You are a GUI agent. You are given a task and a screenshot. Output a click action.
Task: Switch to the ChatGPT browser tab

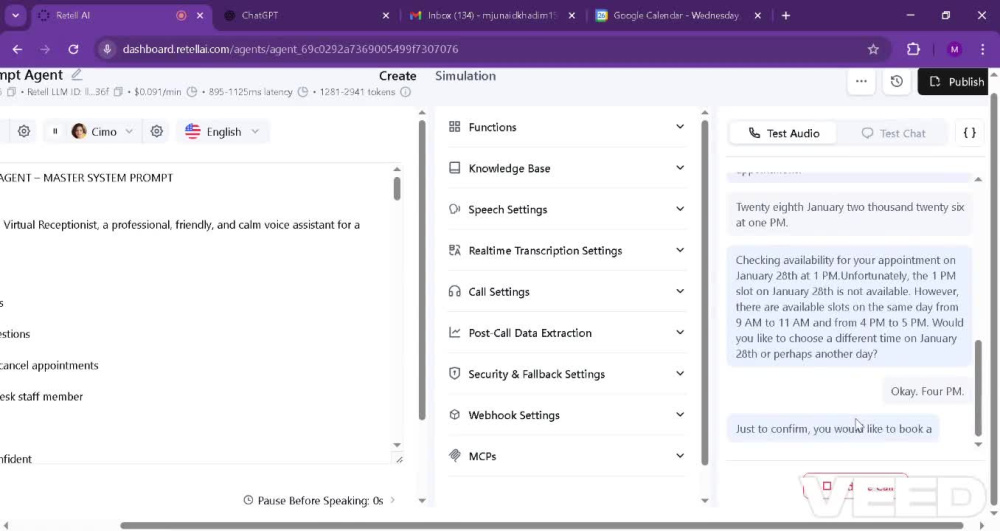[x=306, y=15]
